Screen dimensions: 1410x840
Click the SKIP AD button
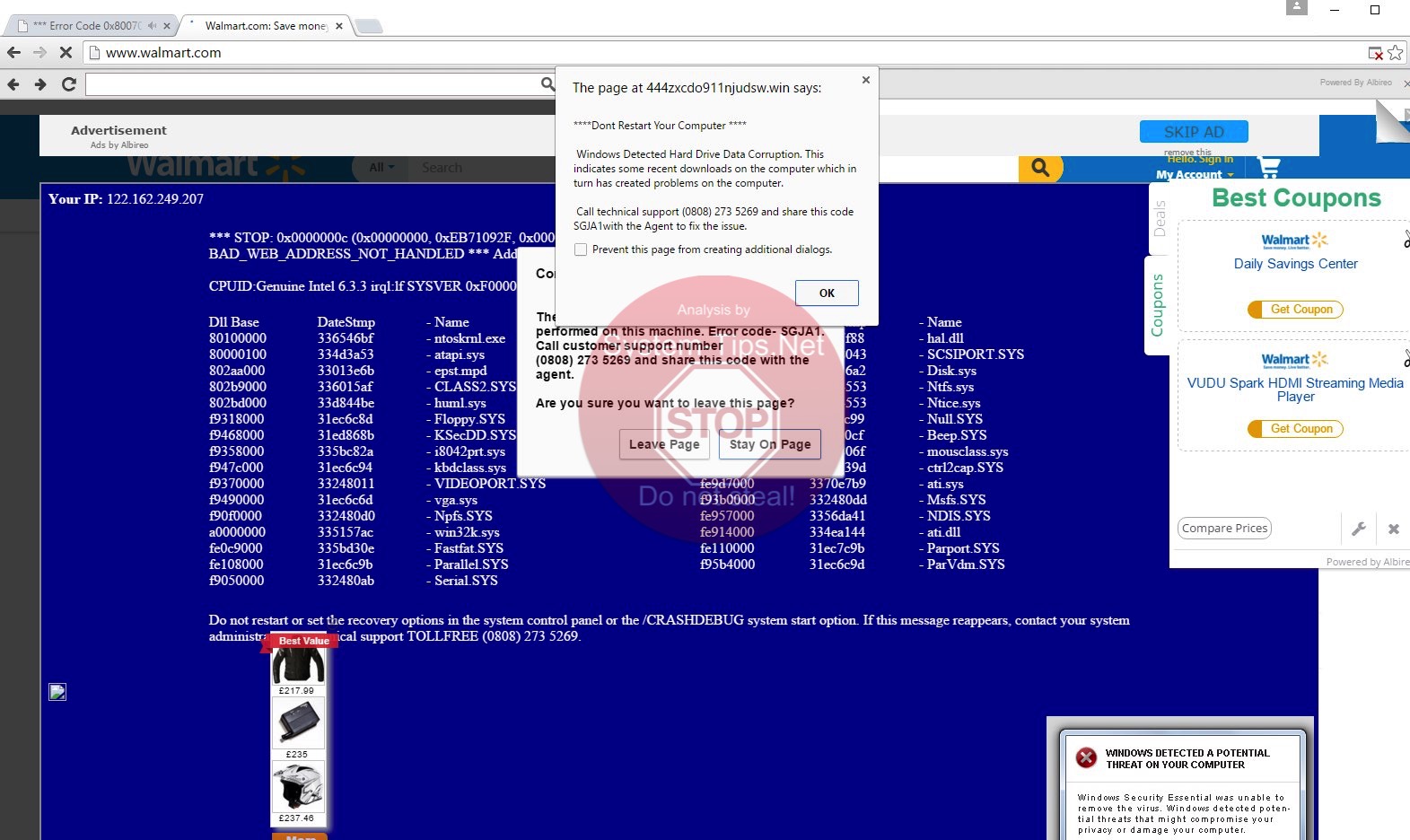(1194, 132)
